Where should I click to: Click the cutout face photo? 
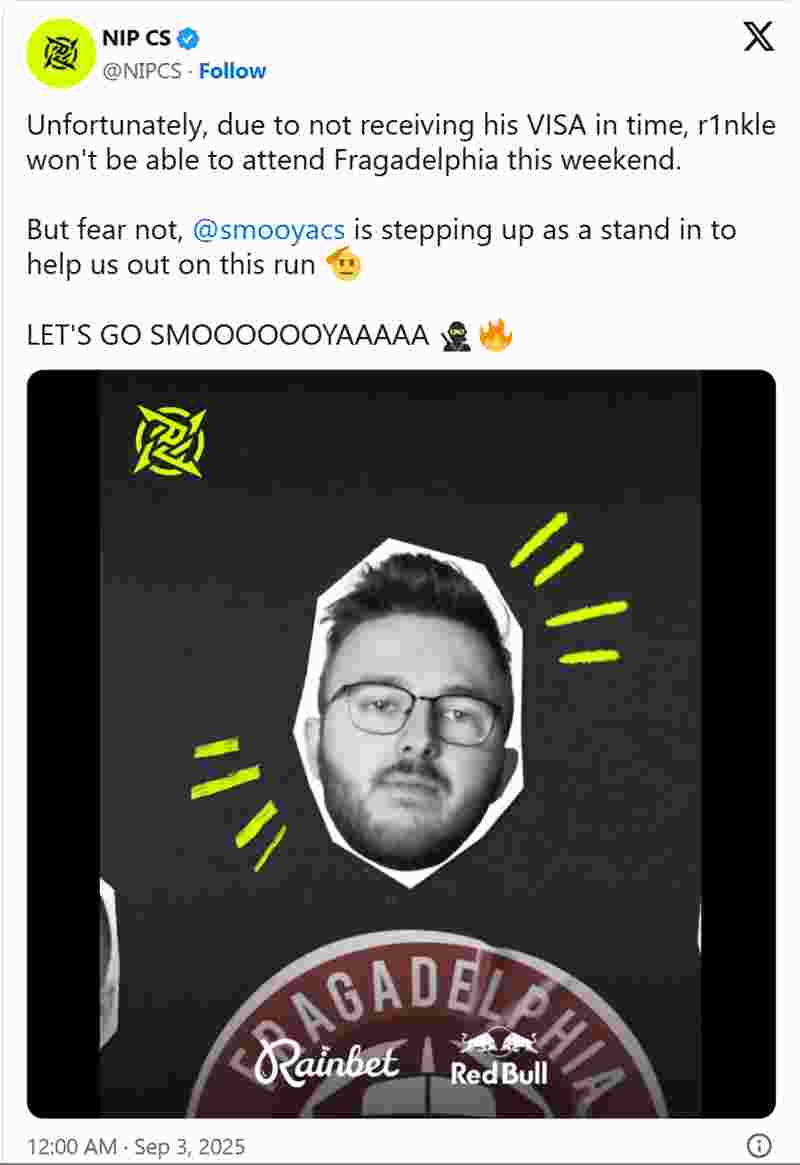409,712
